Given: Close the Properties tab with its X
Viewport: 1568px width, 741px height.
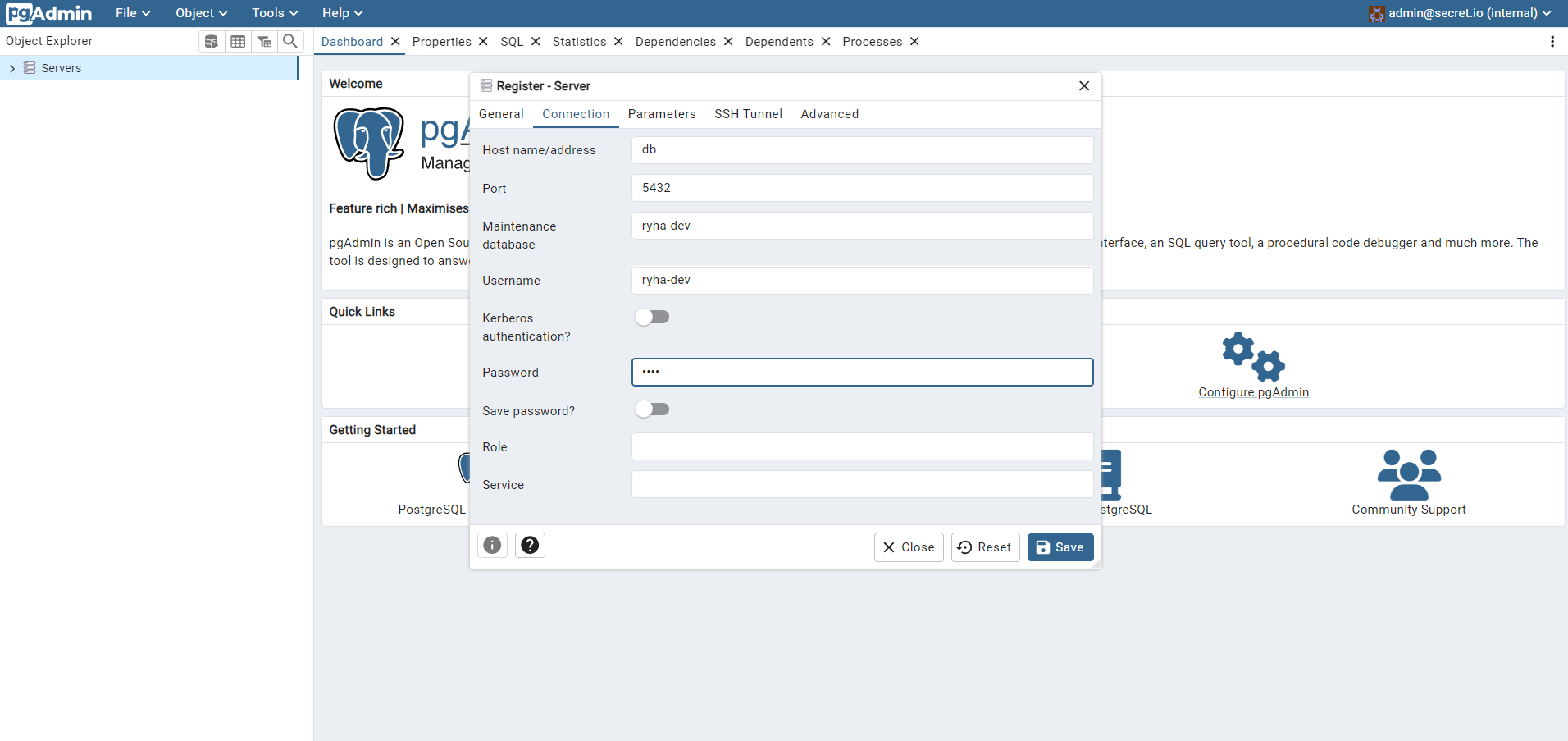Looking at the screenshot, I should click(483, 42).
